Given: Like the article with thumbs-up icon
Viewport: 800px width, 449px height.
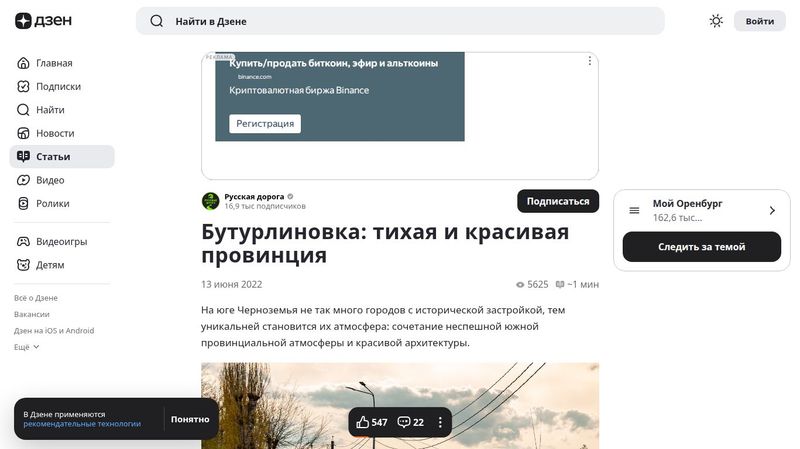Looking at the screenshot, I should [363, 422].
